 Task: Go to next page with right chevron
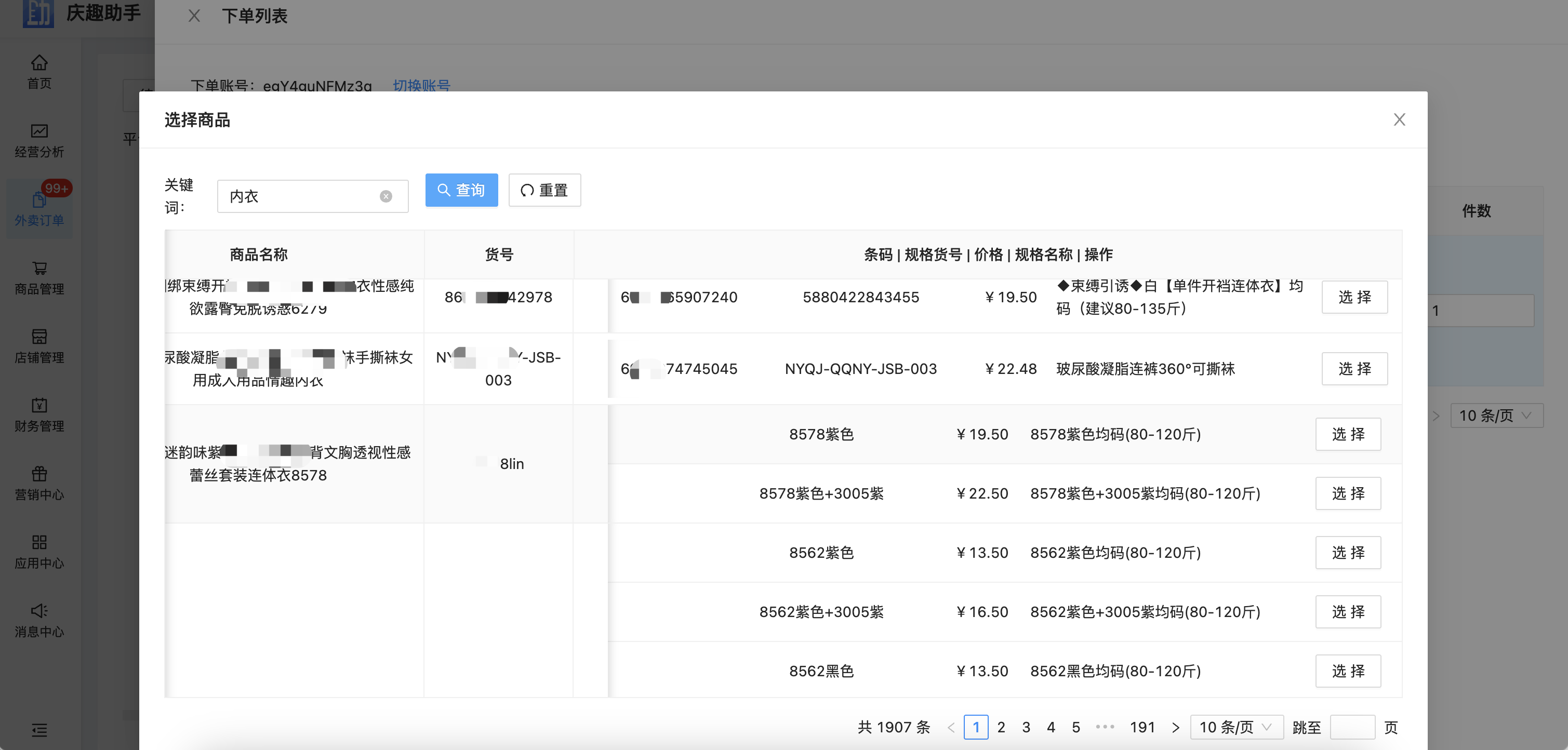(1175, 728)
